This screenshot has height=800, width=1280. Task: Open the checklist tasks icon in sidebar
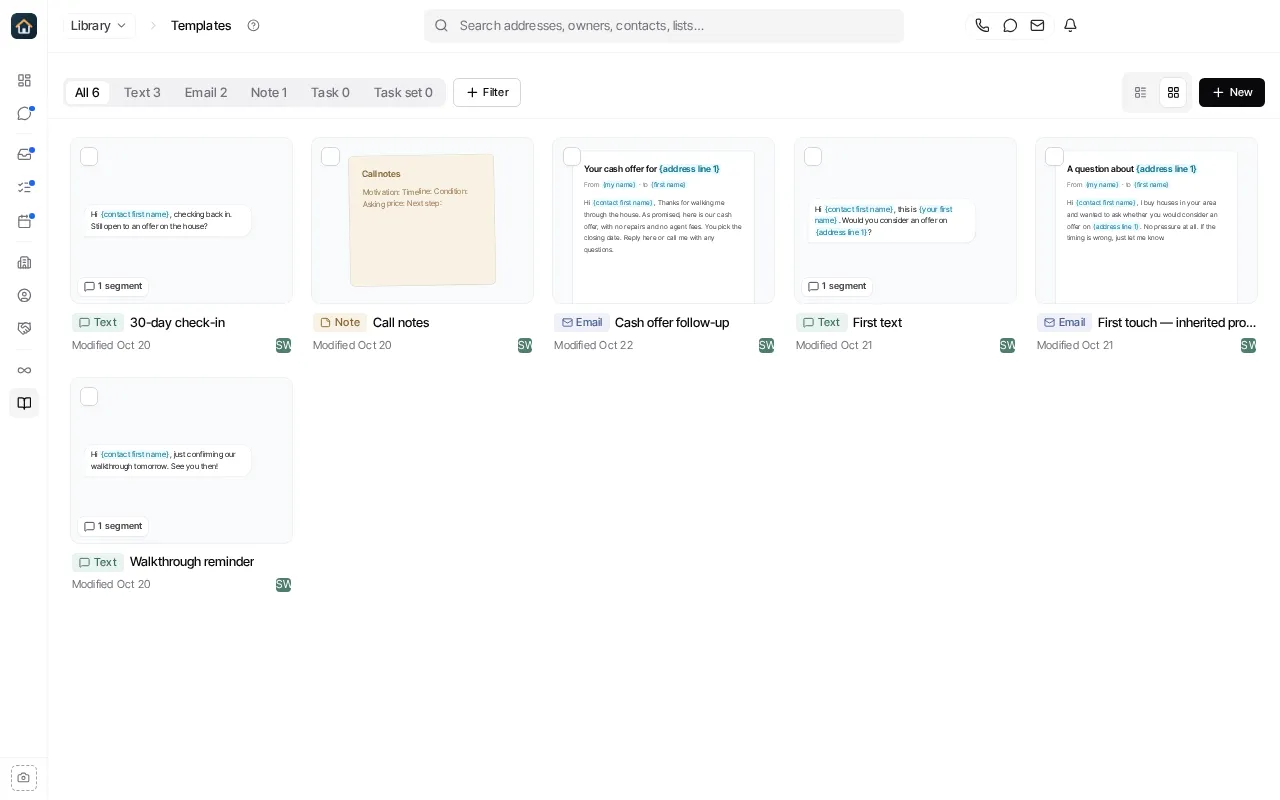pyautogui.click(x=24, y=188)
